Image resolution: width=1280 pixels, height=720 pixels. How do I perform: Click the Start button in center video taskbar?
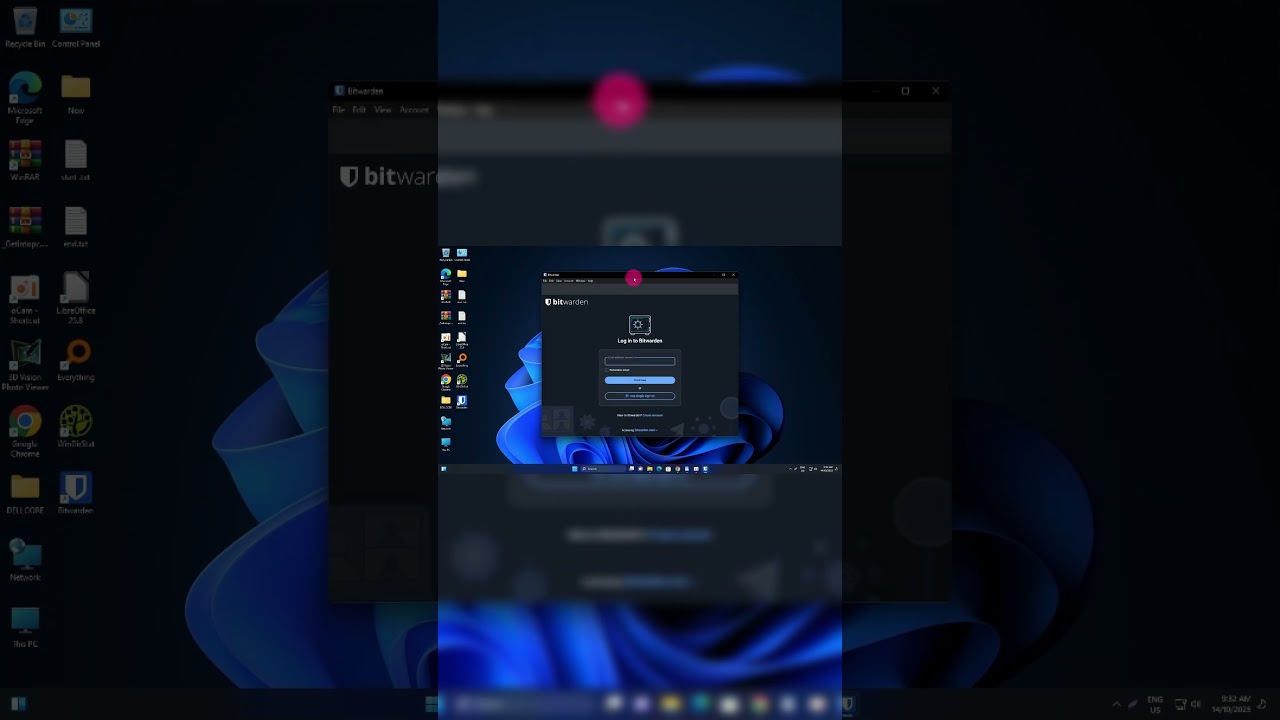(575, 468)
